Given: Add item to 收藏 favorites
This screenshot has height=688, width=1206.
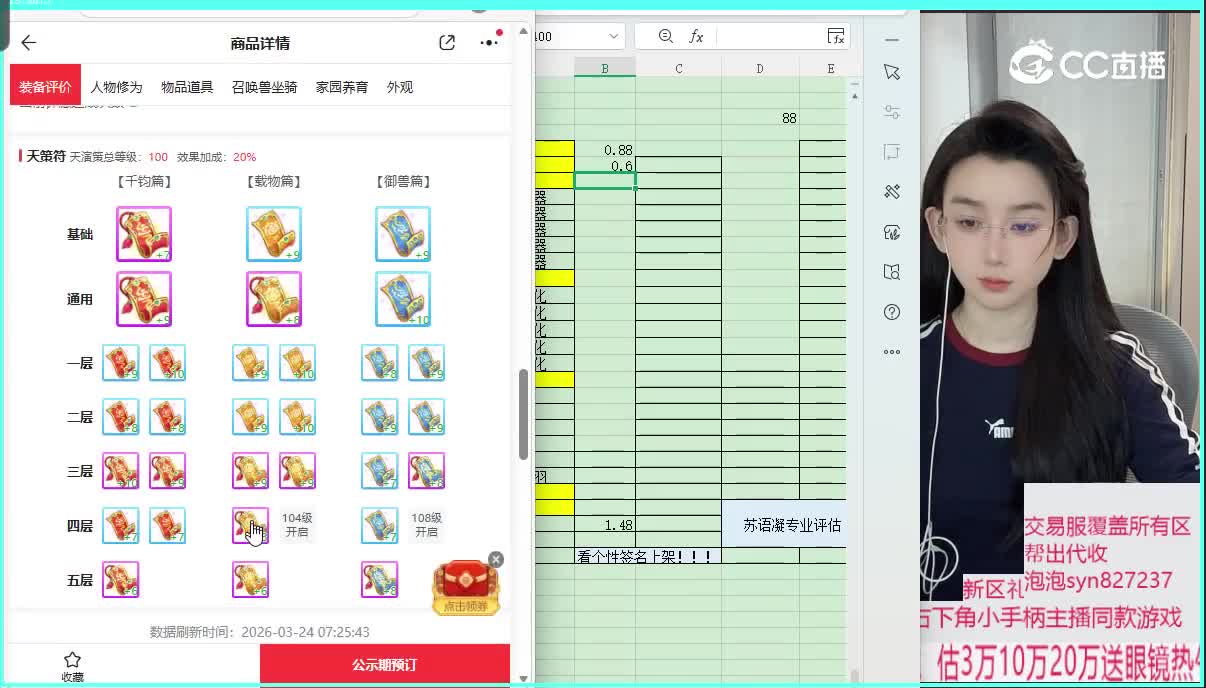Looking at the screenshot, I should click(x=72, y=667).
